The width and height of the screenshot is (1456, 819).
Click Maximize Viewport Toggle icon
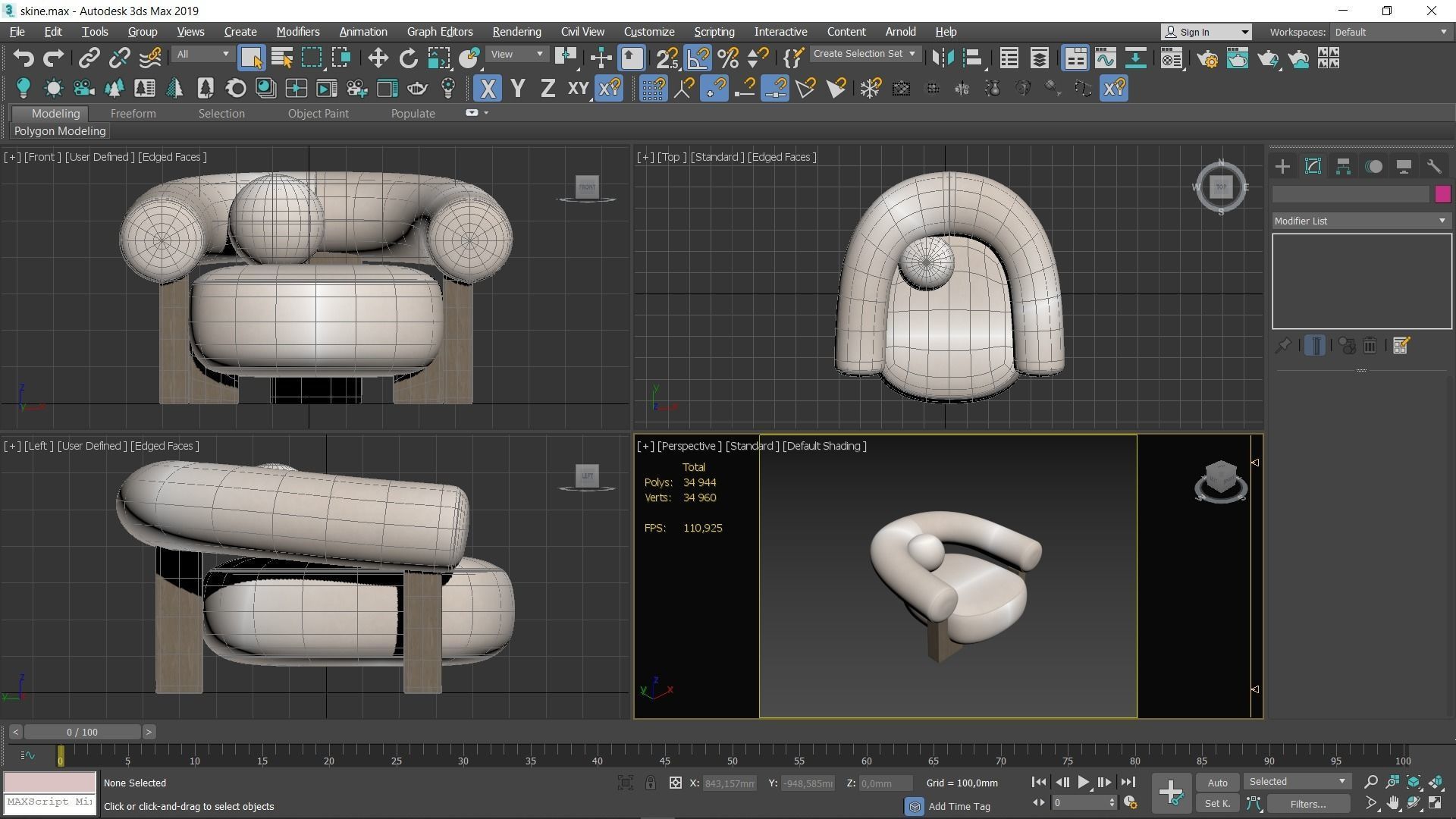point(1436,803)
